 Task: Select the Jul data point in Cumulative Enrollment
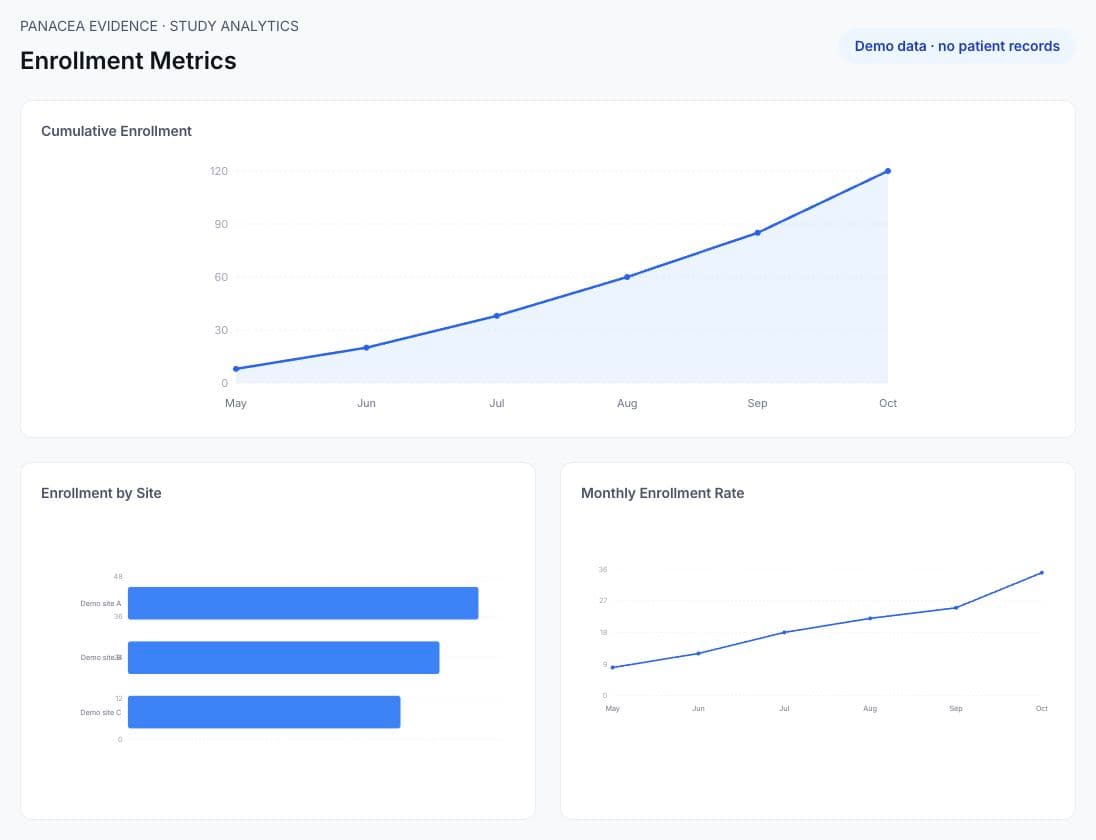click(497, 316)
